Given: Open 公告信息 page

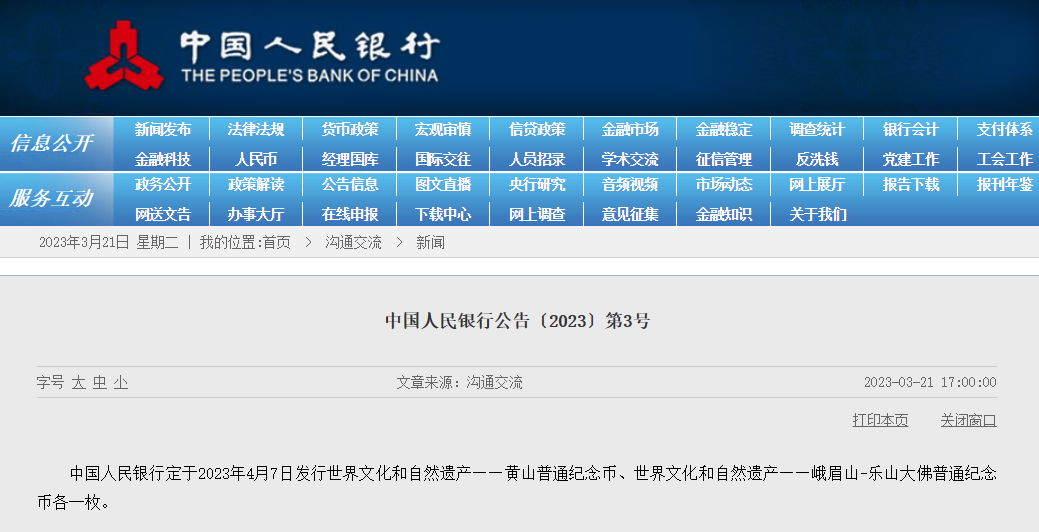Looking at the screenshot, I should (350, 184).
